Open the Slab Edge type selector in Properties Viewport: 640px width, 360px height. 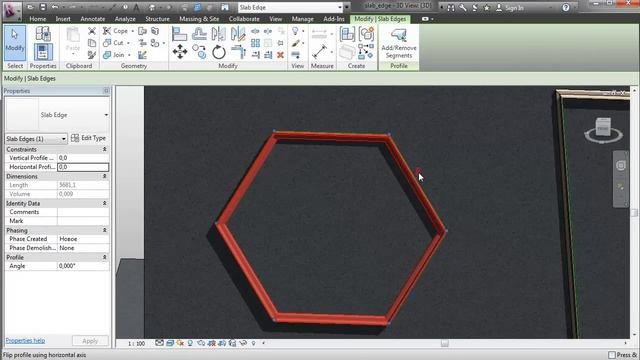click(57, 115)
